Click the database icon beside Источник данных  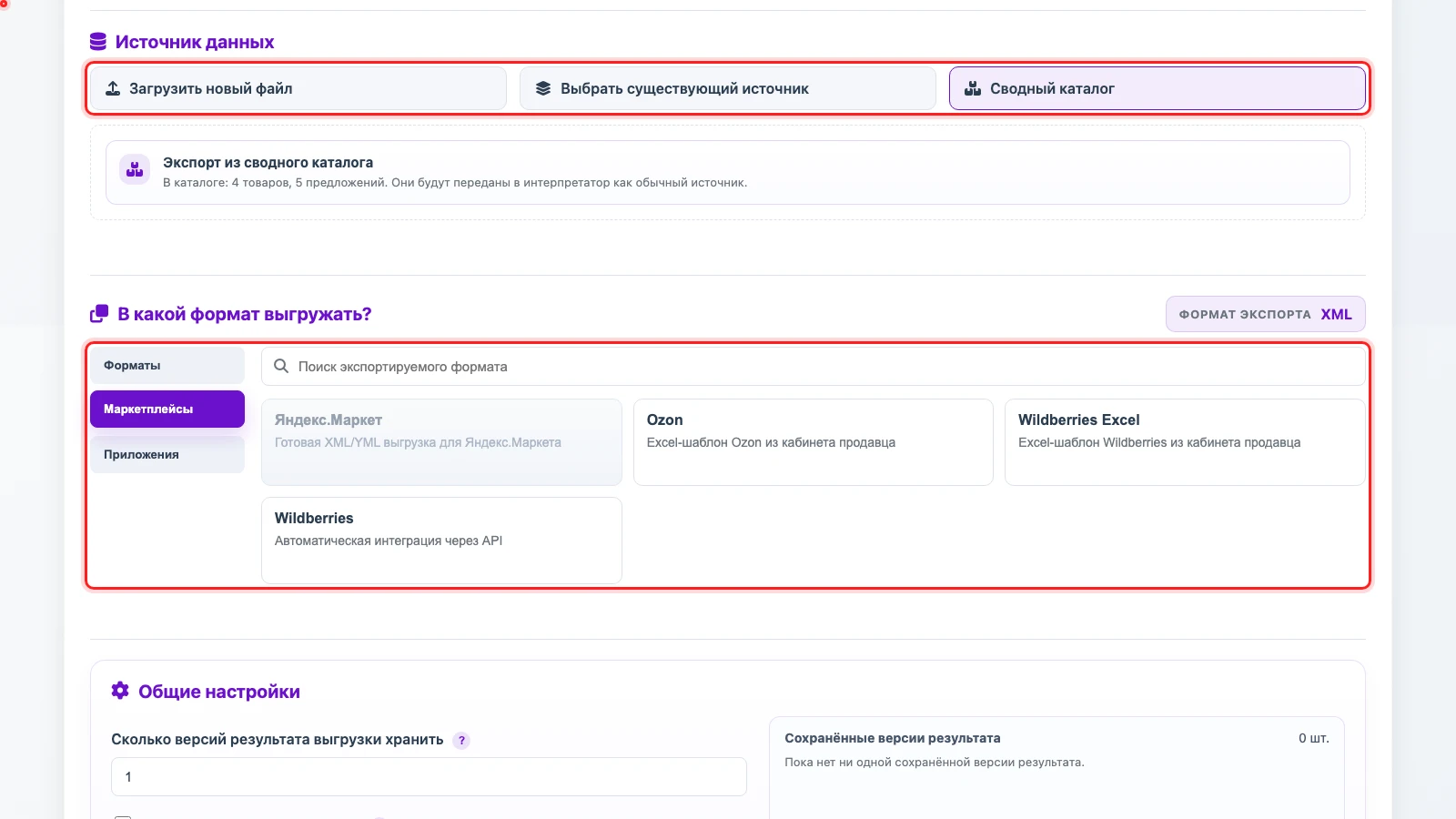pyautogui.click(x=98, y=42)
